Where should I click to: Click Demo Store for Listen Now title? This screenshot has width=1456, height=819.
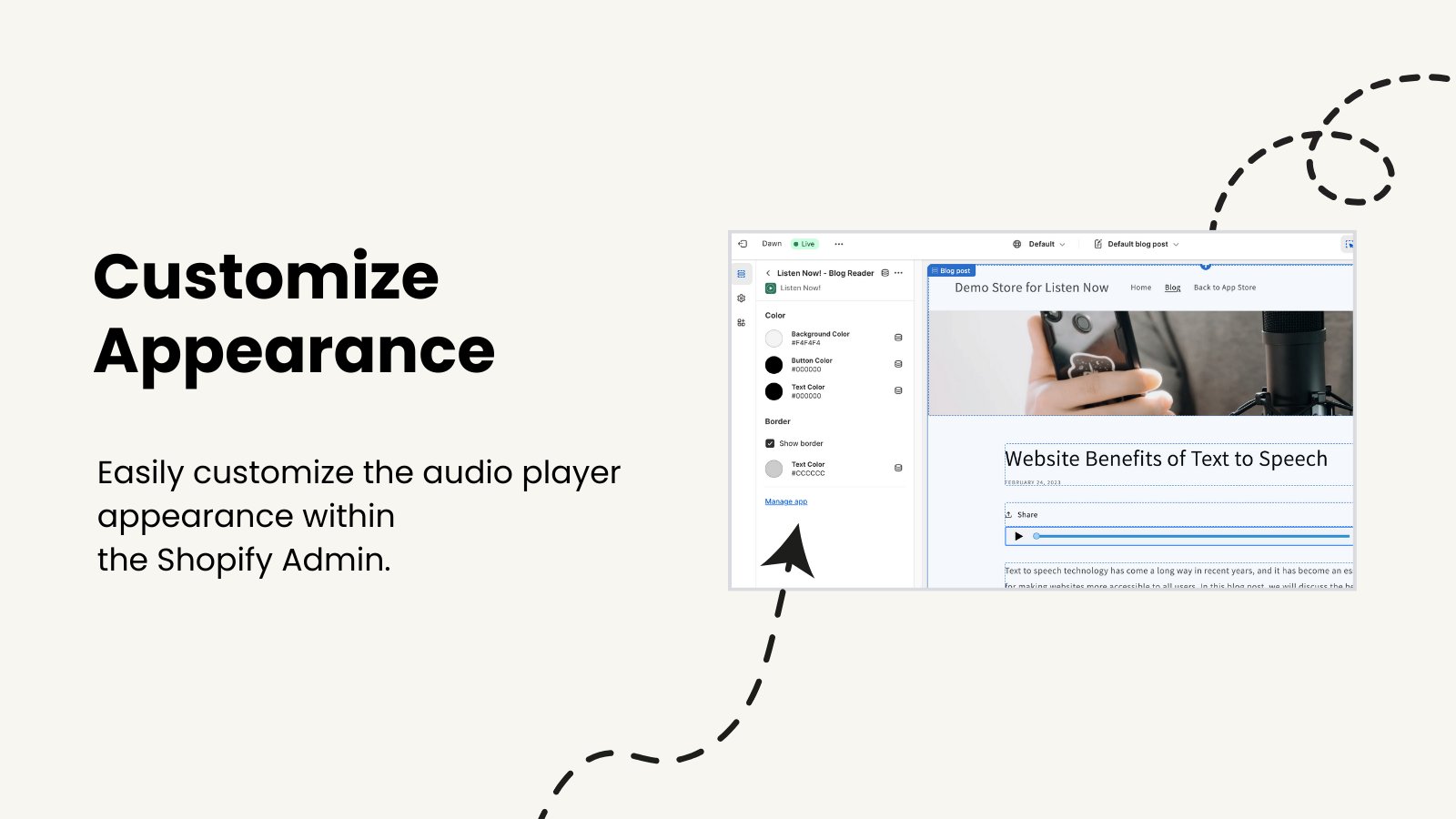pos(1032,288)
